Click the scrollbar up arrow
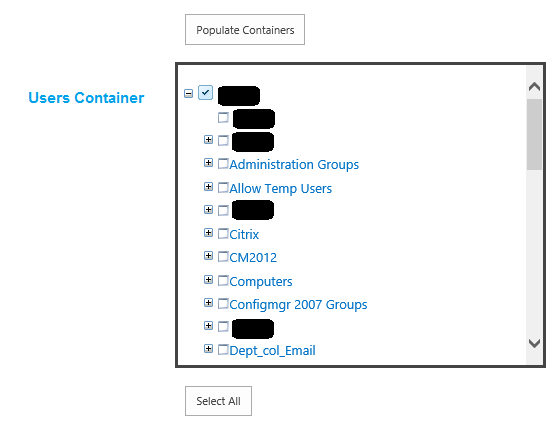 point(534,87)
